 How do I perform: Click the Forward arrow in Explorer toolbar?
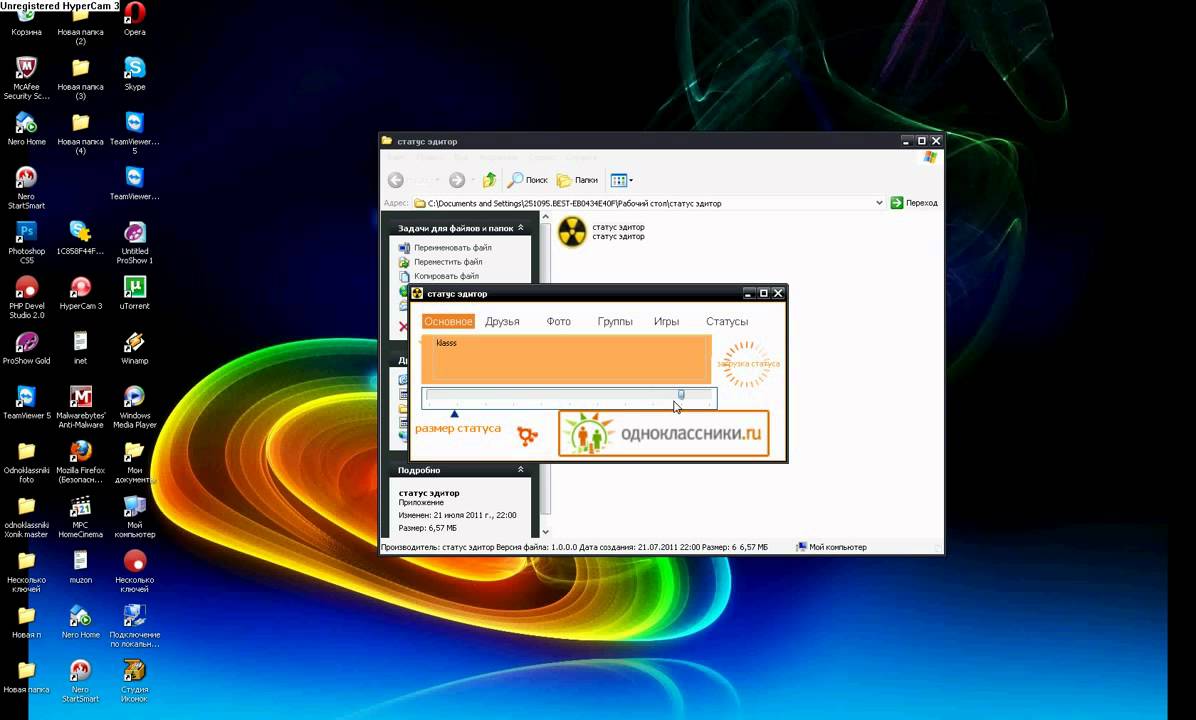click(x=457, y=180)
